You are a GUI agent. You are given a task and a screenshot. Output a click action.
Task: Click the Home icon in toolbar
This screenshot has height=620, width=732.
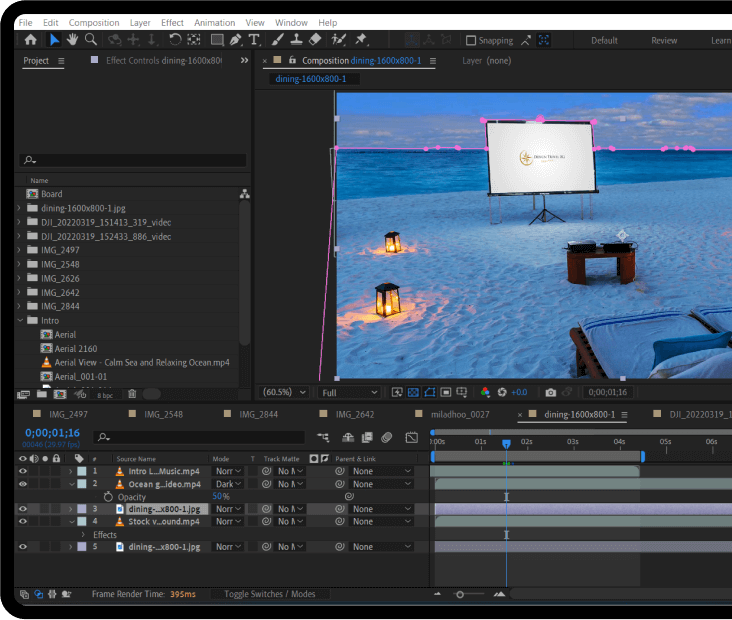point(31,40)
